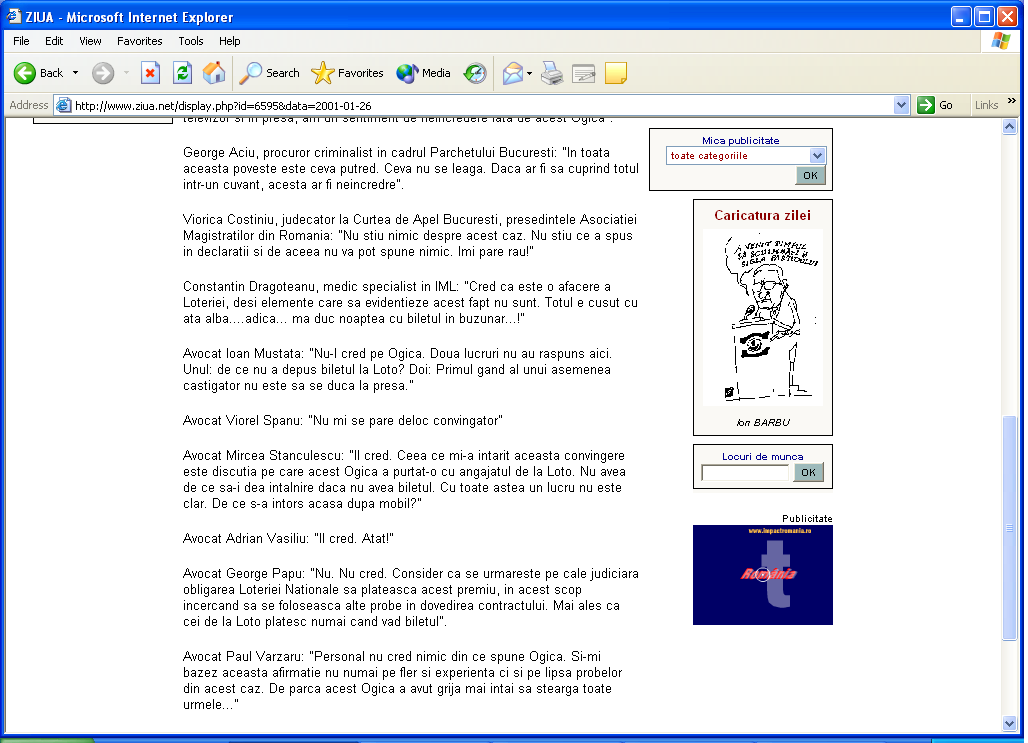
Task: Click the vertical scrollbar thumb
Action: click(x=1010, y=528)
